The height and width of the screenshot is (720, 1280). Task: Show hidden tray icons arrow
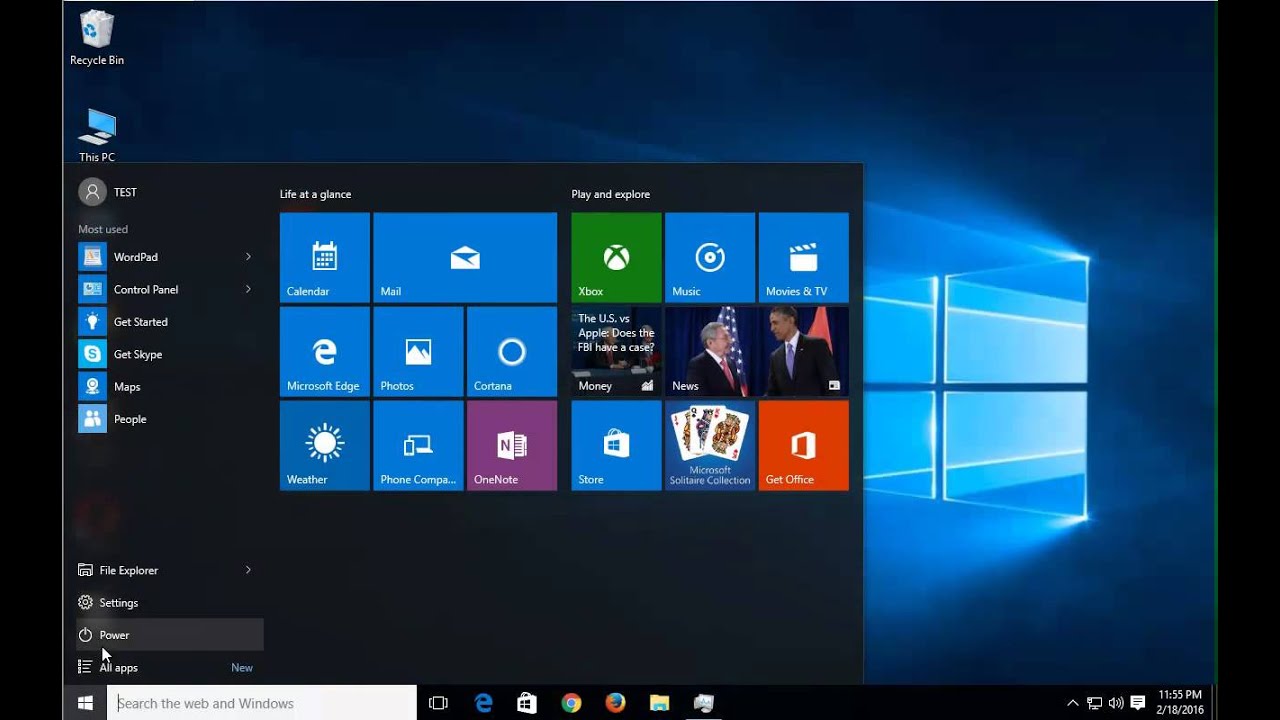pos(1073,703)
